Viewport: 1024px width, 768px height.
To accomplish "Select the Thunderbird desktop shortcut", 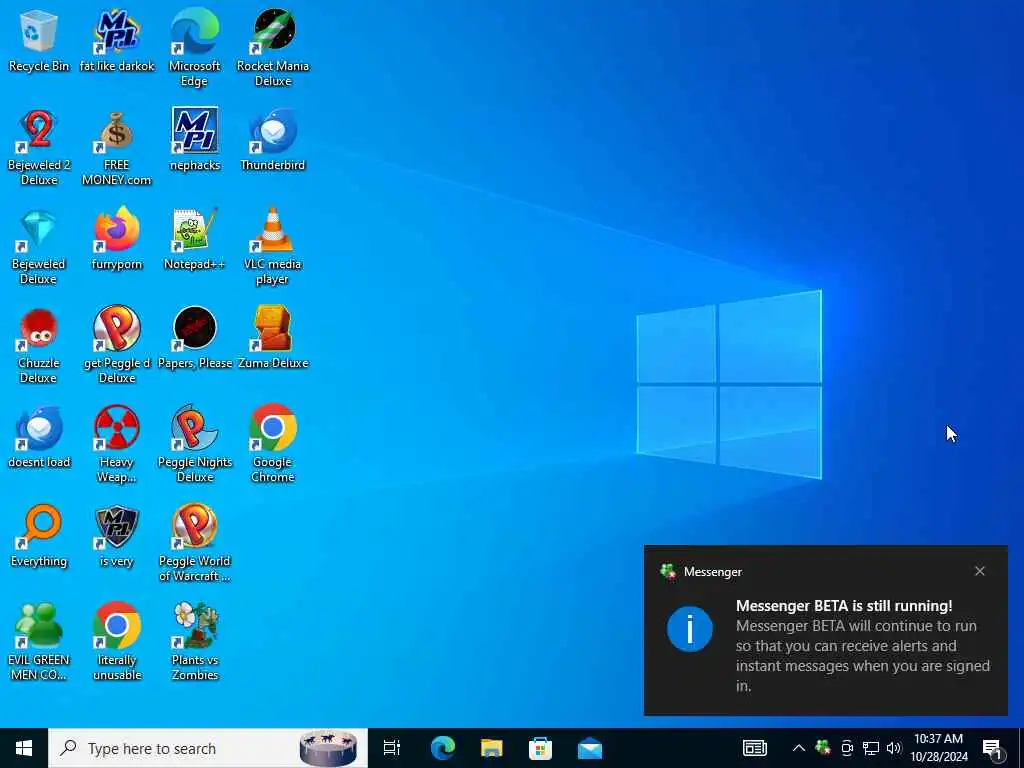I will (273, 140).
